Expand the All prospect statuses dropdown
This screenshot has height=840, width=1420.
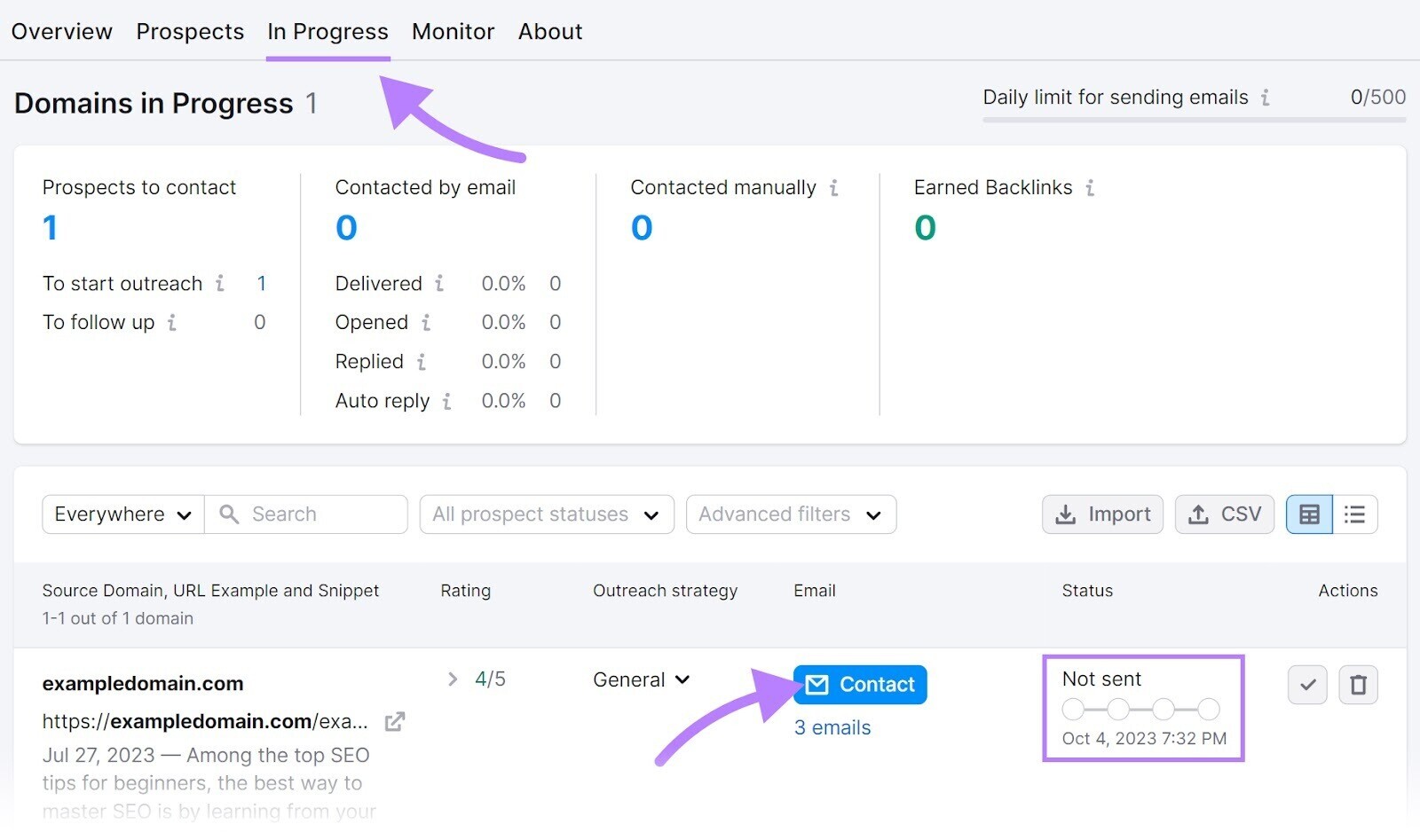tap(546, 514)
